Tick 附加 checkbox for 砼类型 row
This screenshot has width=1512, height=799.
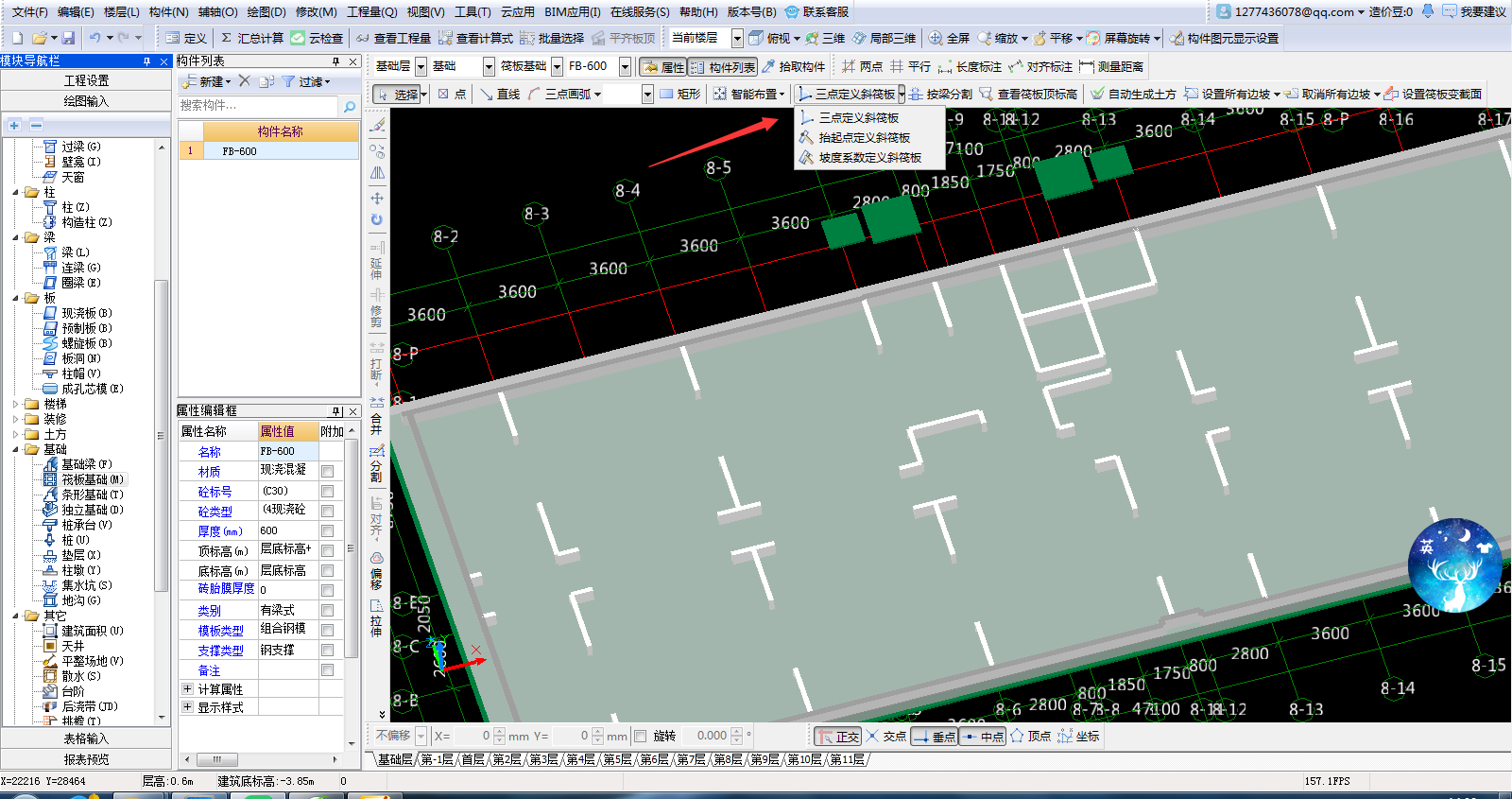coord(327,511)
